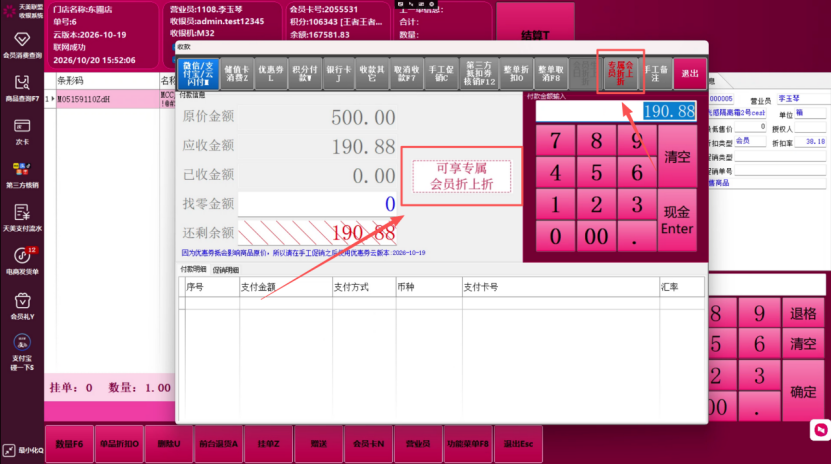Choose 优惠券L in payment toolbar
The image size is (831, 464).
coord(270,74)
